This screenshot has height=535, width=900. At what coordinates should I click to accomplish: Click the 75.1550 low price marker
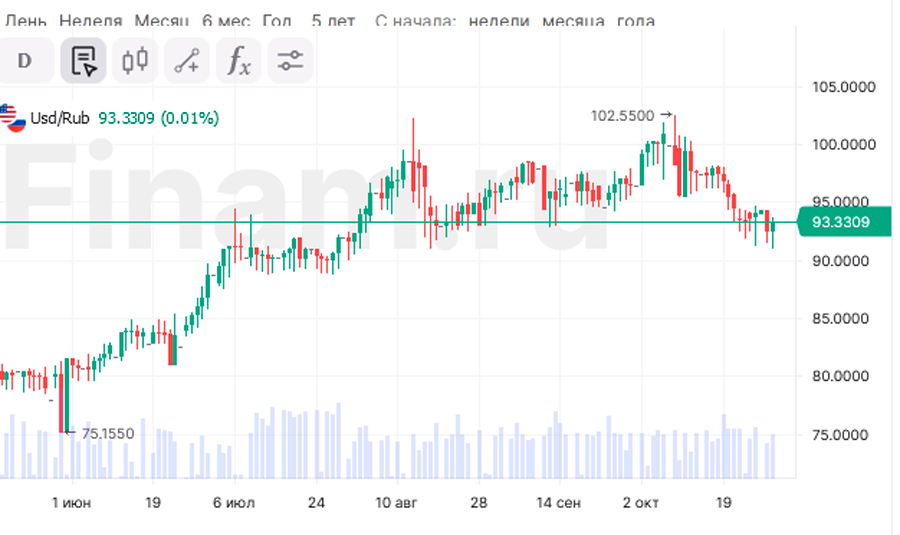click(107, 433)
